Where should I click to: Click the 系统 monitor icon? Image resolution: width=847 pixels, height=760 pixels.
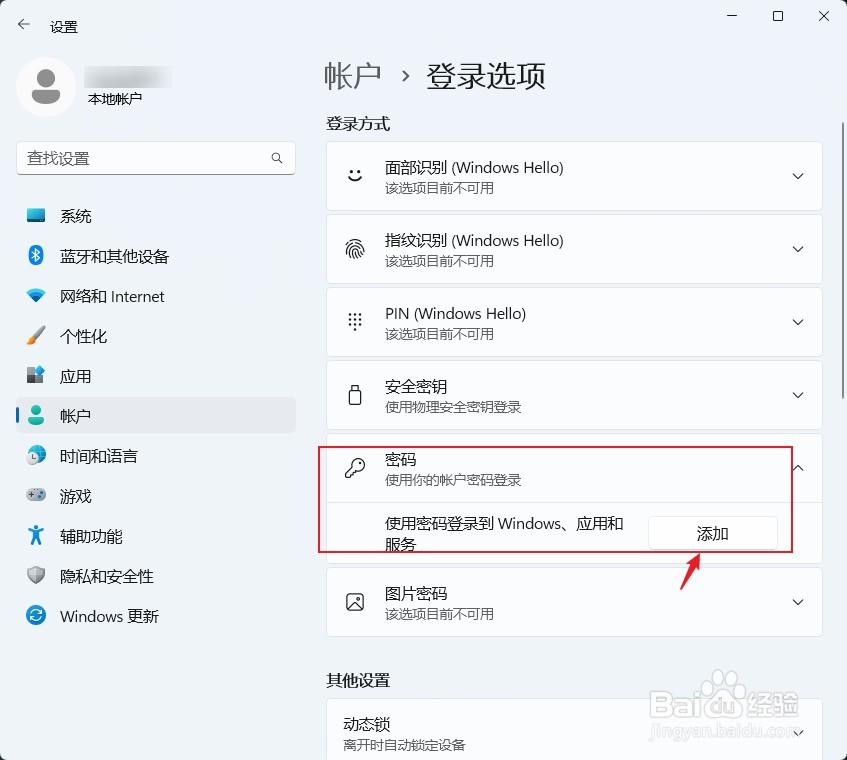tap(36, 216)
